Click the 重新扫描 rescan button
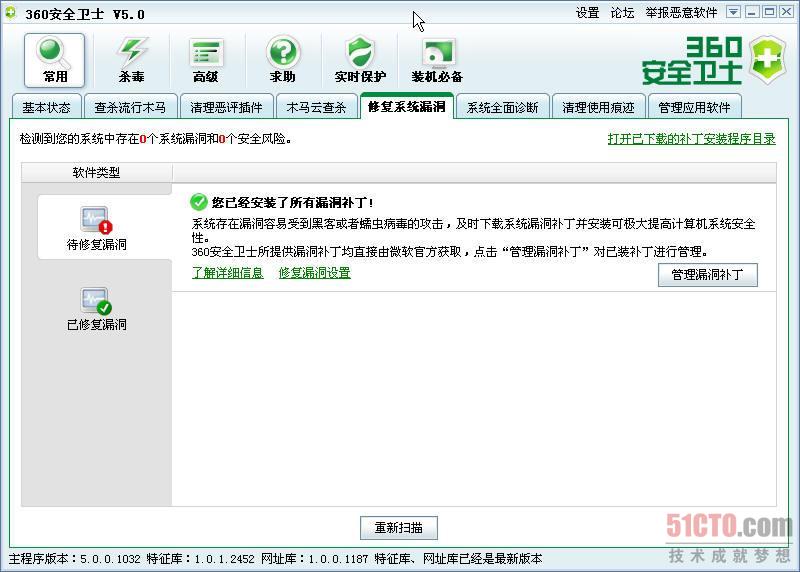800x572 pixels. click(399, 528)
